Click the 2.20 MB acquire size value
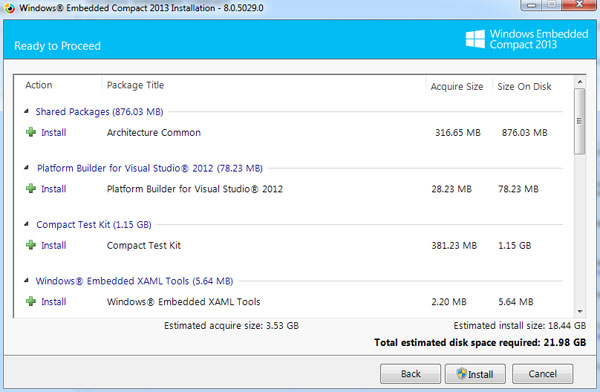This screenshot has width=600, height=392. [x=449, y=302]
